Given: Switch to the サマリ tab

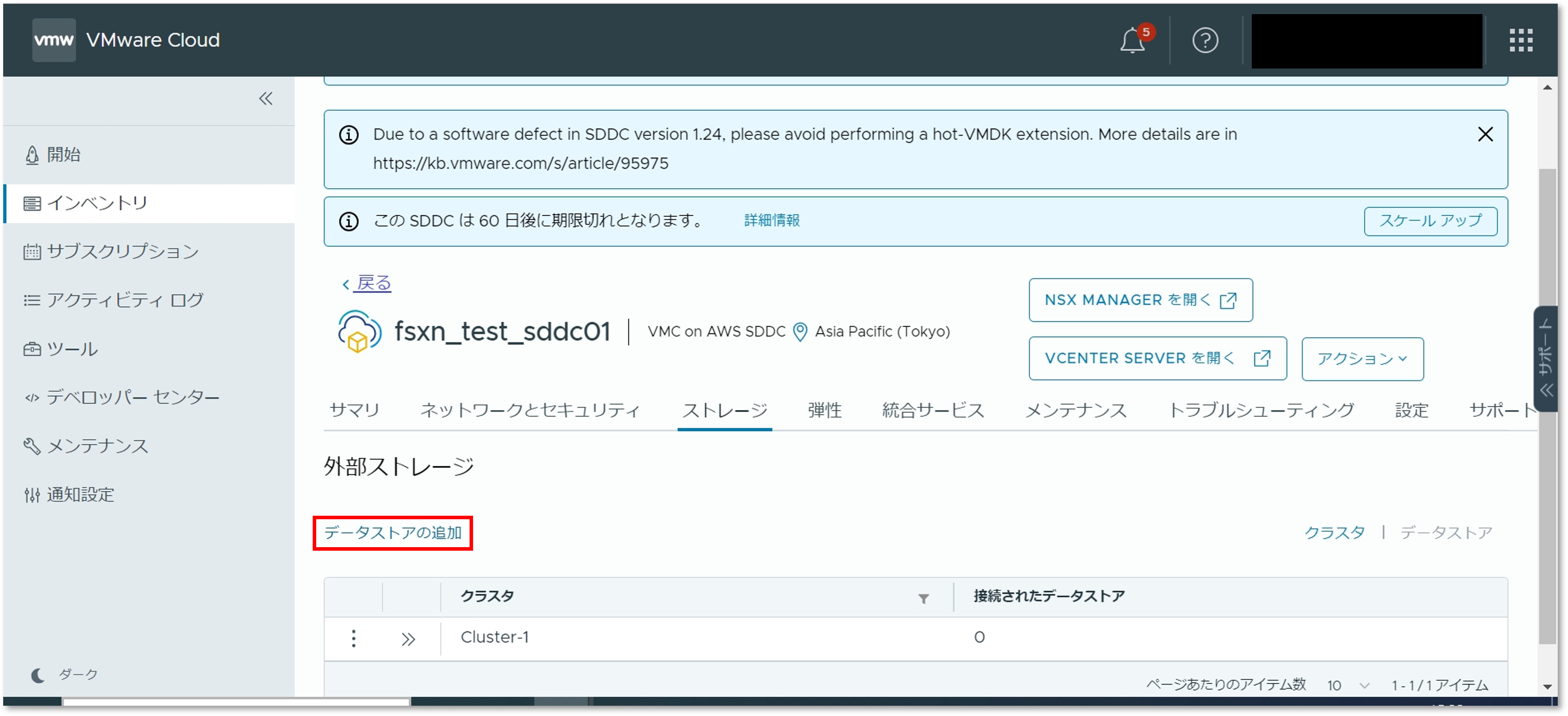Looking at the screenshot, I should click(354, 410).
